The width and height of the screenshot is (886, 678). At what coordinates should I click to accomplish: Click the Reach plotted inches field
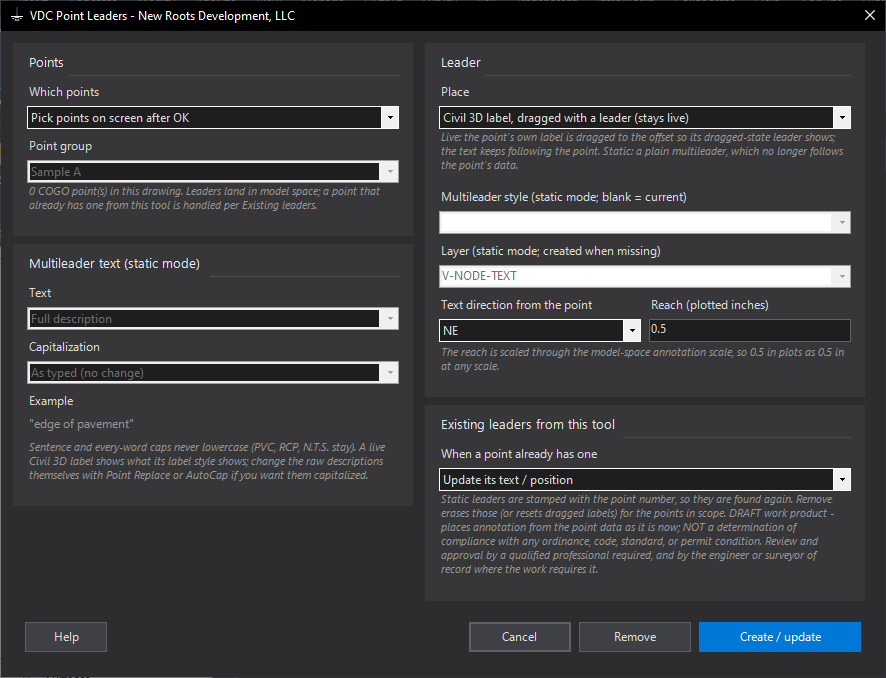[750, 330]
